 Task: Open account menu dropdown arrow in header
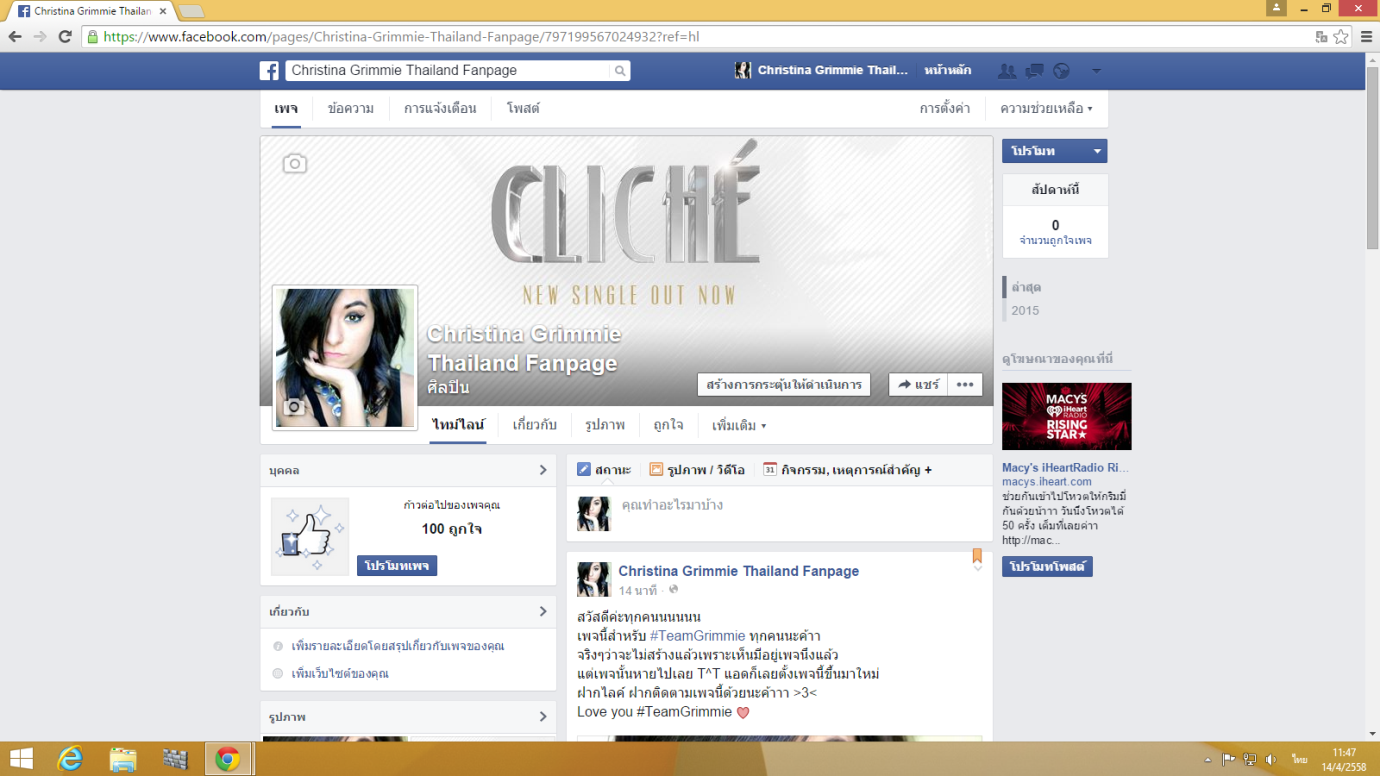(1096, 71)
